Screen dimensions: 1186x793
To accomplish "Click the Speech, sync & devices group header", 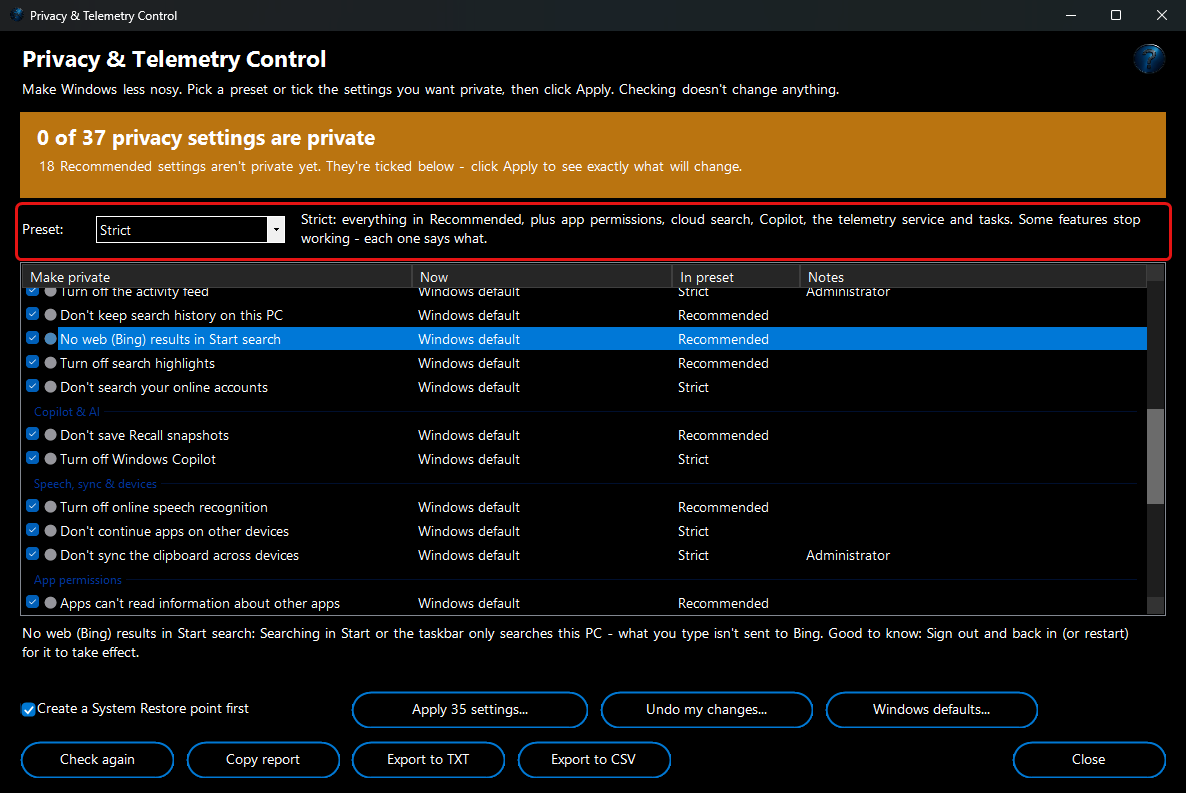I will [95, 484].
